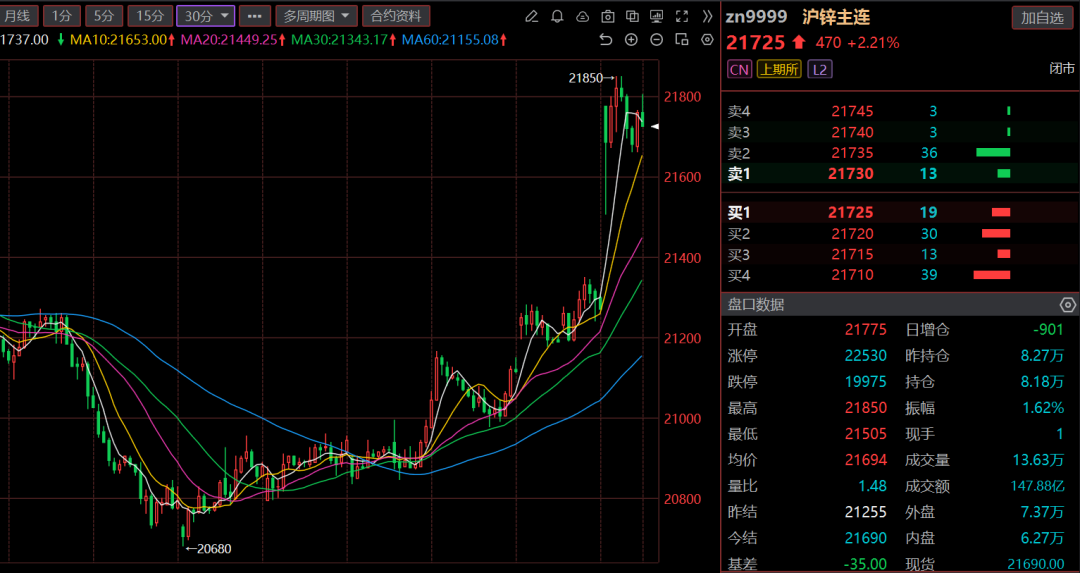Click the 加自选 button
The image size is (1080, 573).
click(1042, 18)
